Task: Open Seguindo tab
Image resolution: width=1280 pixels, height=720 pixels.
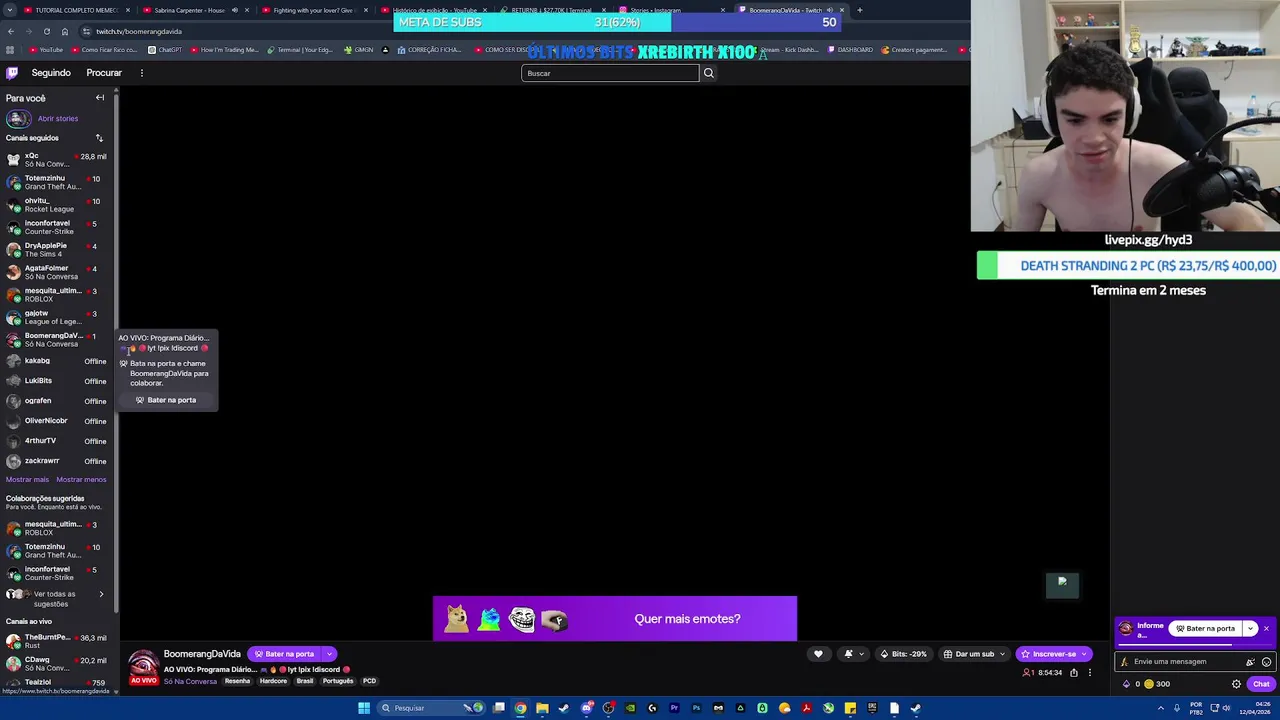Action: click(x=51, y=73)
